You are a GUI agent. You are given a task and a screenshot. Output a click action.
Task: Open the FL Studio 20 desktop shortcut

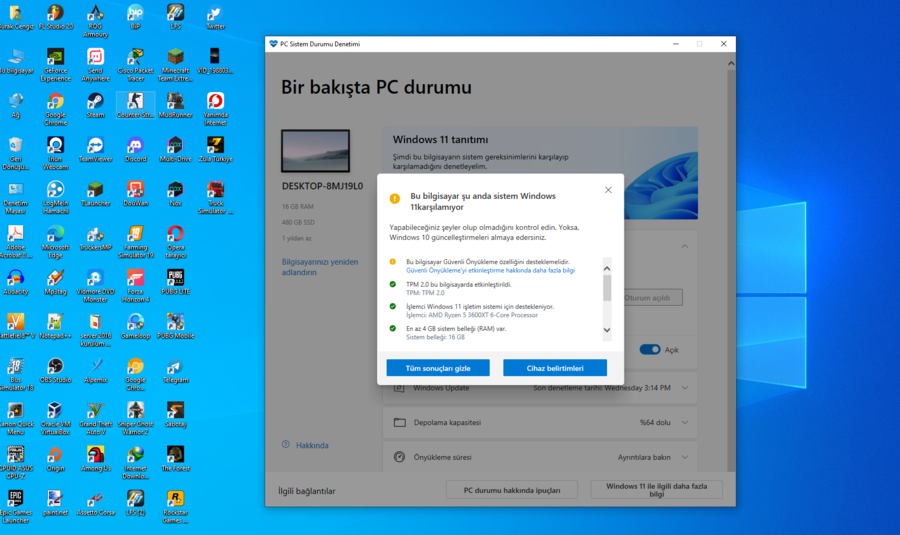point(56,17)
